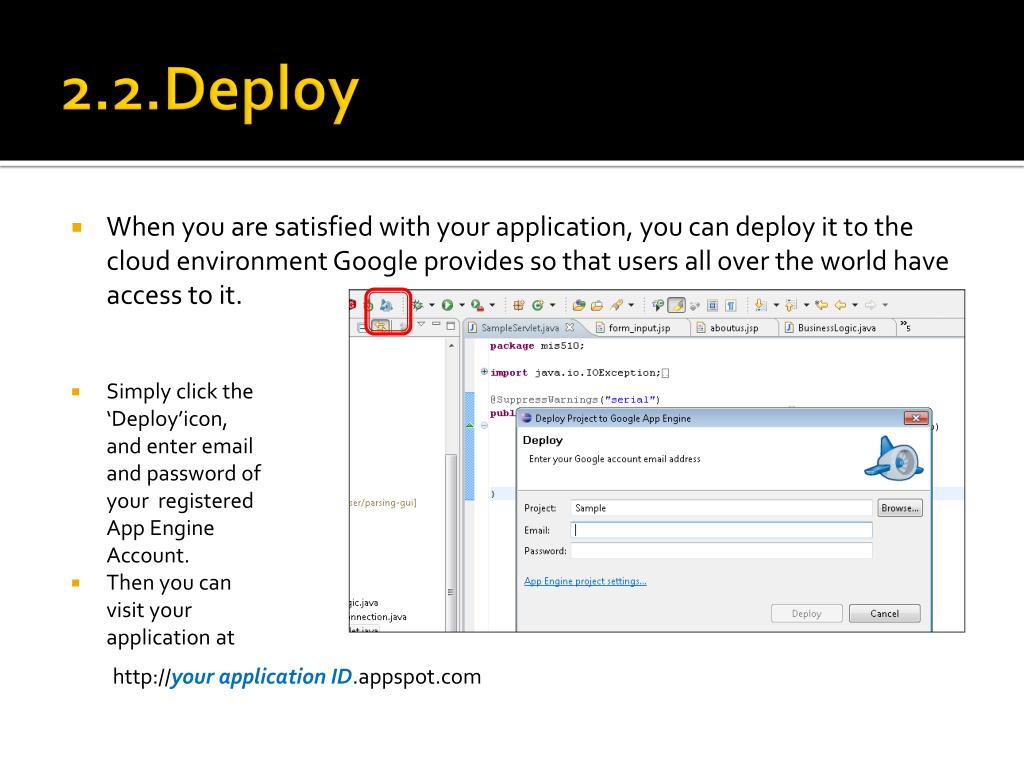Toggle the highlighted Mark Occurrences button

coord(676,305)
